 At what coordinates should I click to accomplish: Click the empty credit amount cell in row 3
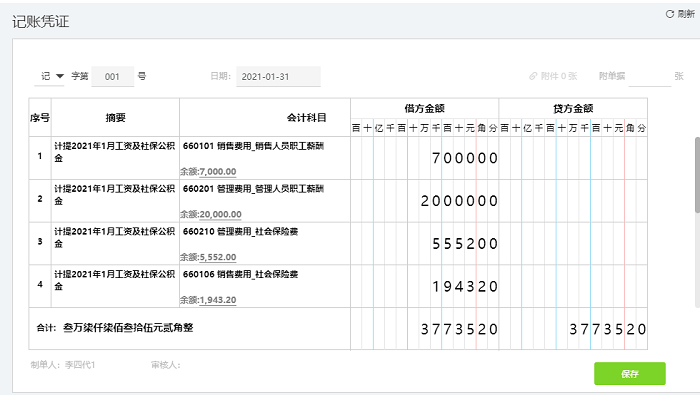573,244
